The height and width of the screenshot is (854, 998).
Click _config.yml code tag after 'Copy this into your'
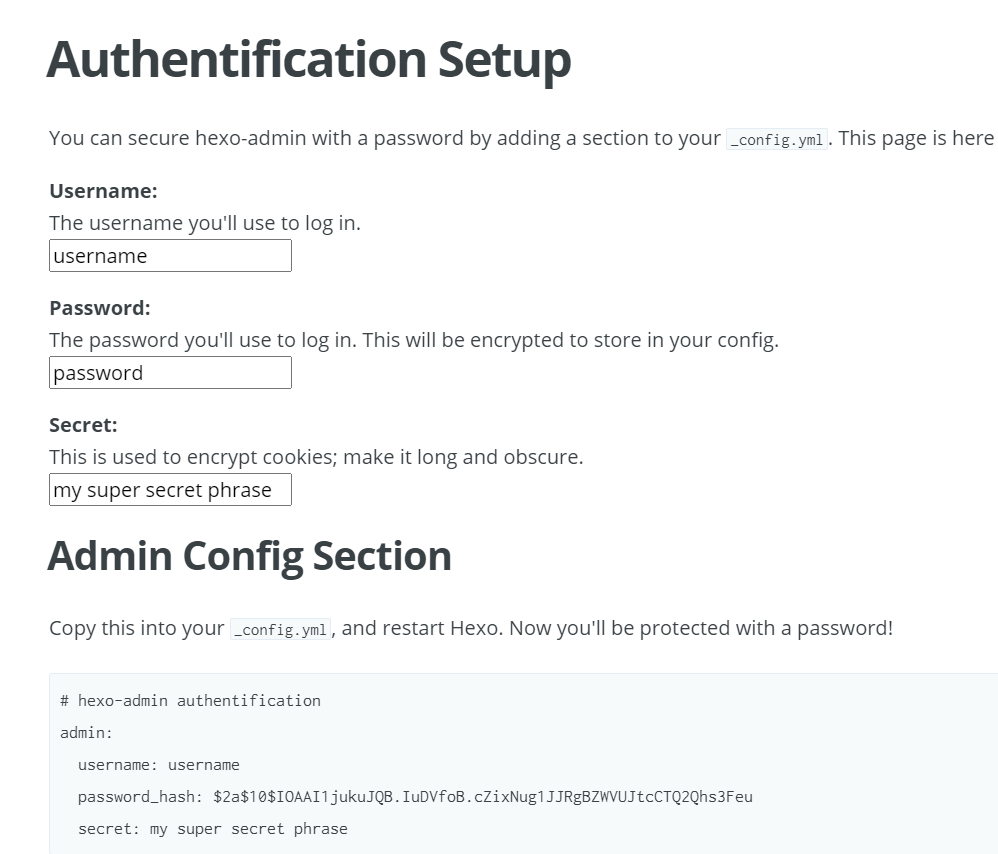[x=280, y=630]
